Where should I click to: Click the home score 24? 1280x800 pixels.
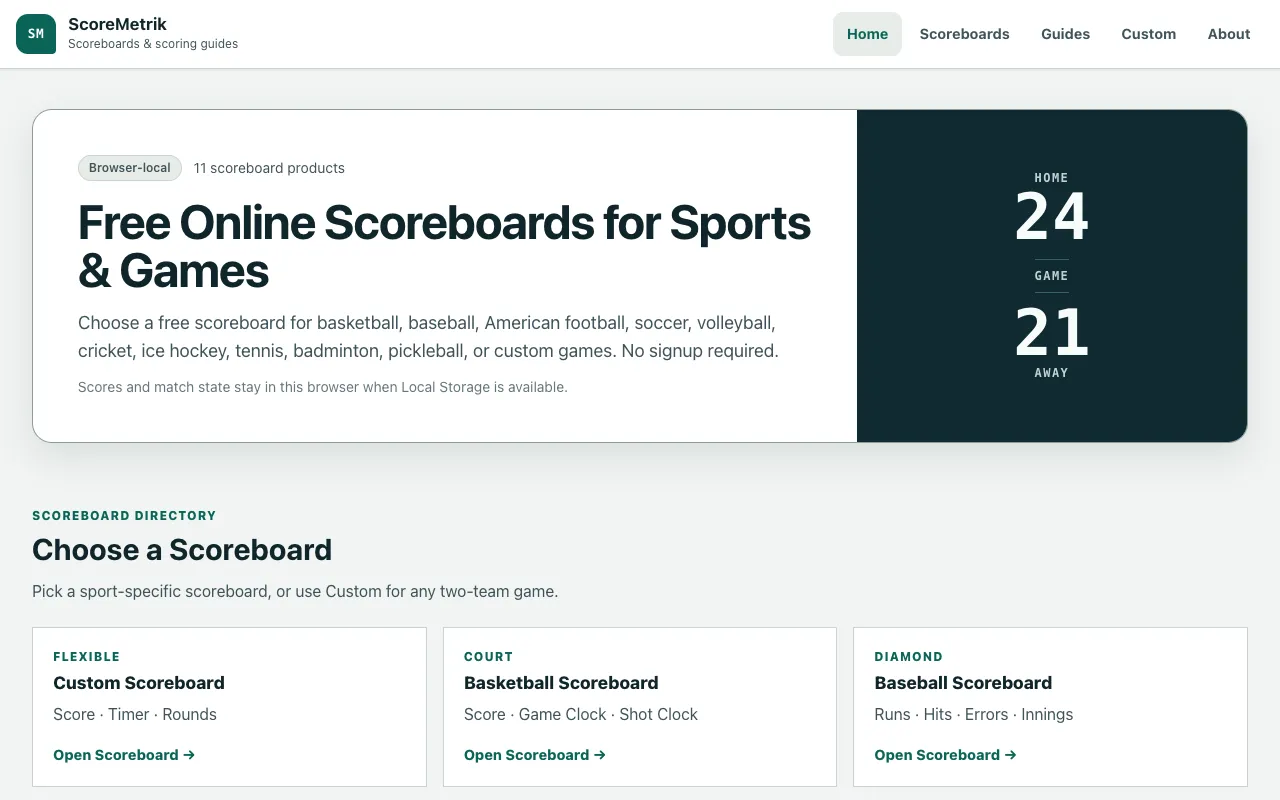pyautogui.click(x=1051, y=217)
